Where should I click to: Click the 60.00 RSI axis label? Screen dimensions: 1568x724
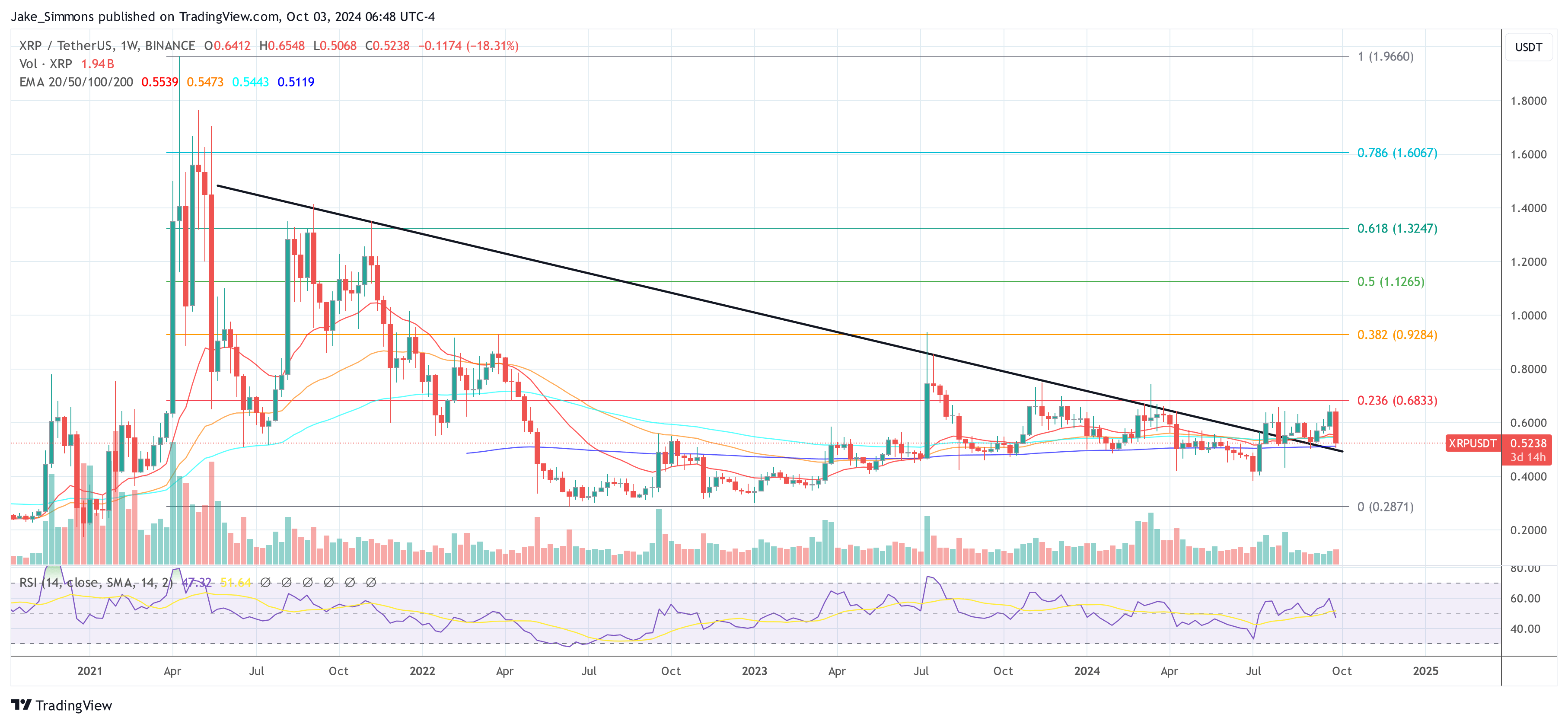tap(1525, 599)
